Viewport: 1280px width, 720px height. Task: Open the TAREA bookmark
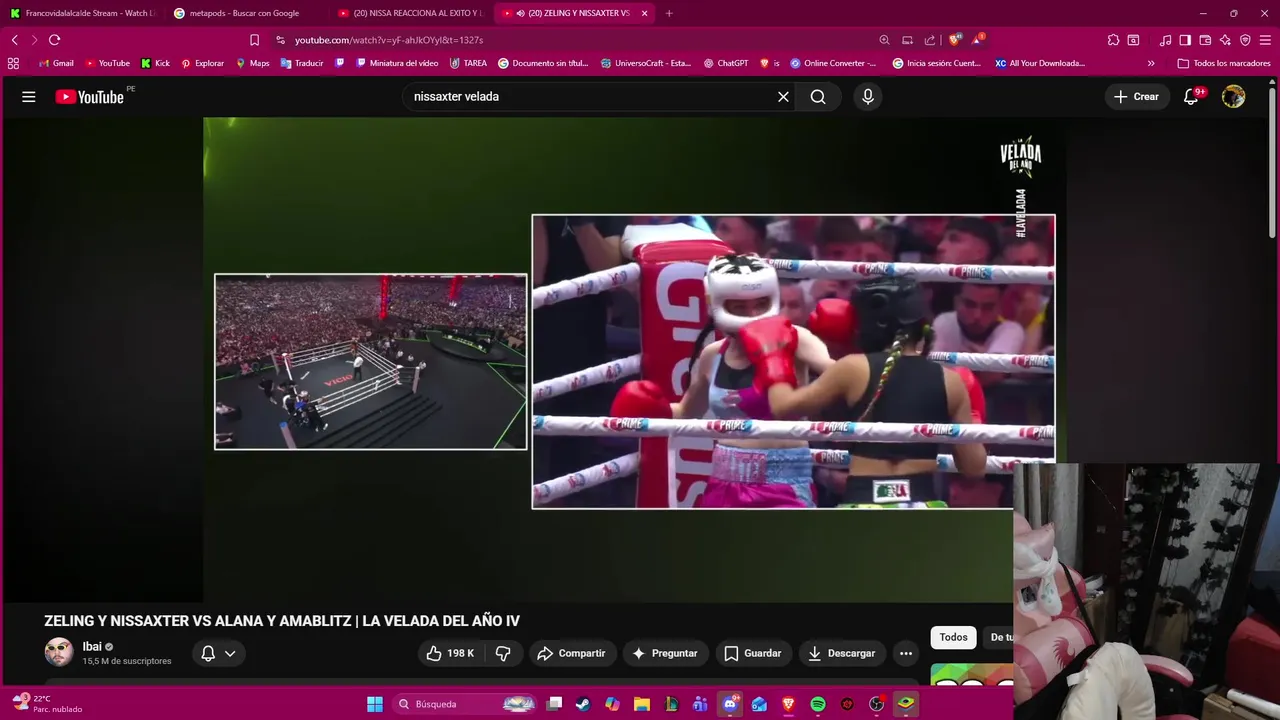[468, 63]
